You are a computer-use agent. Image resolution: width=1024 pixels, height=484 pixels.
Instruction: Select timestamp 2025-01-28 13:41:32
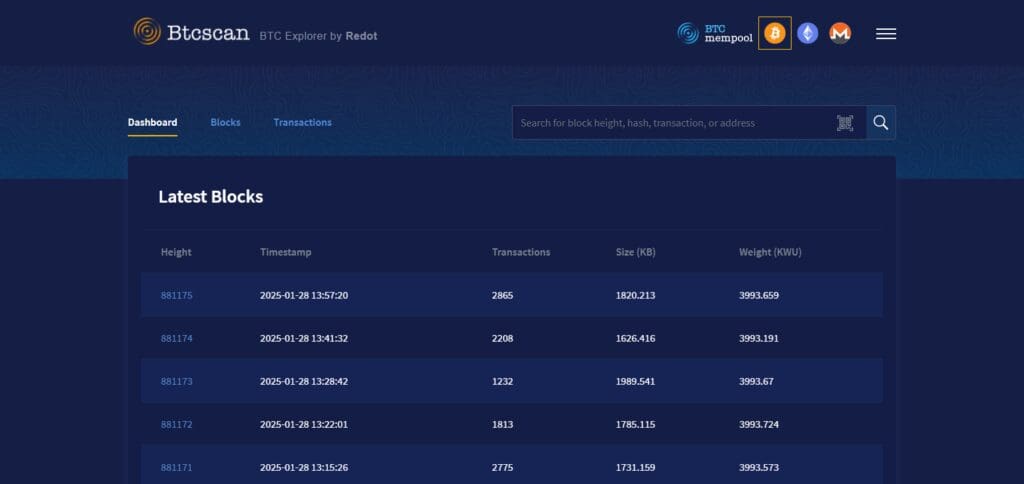[304, 338]
